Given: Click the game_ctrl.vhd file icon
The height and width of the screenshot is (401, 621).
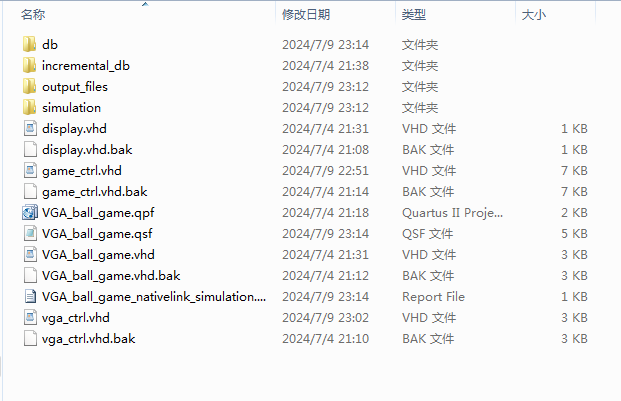Looking at the screenshot, I should point(30,170).
